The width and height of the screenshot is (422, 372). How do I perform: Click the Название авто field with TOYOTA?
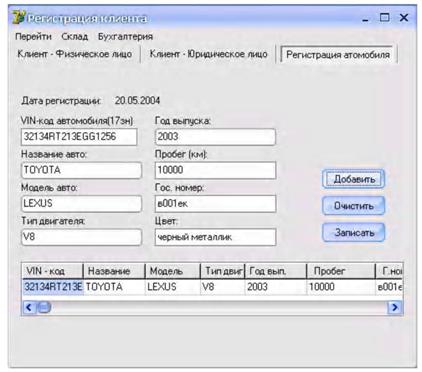tap(81, 170)
